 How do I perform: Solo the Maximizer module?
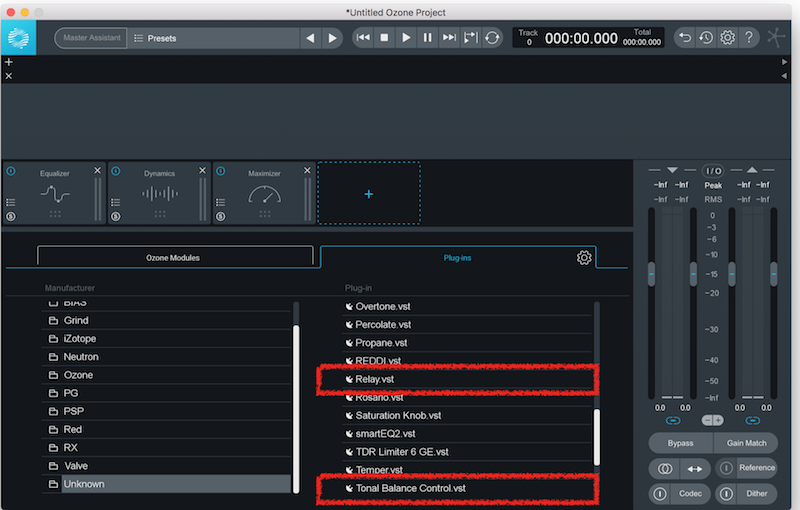(x=220, y=217)
